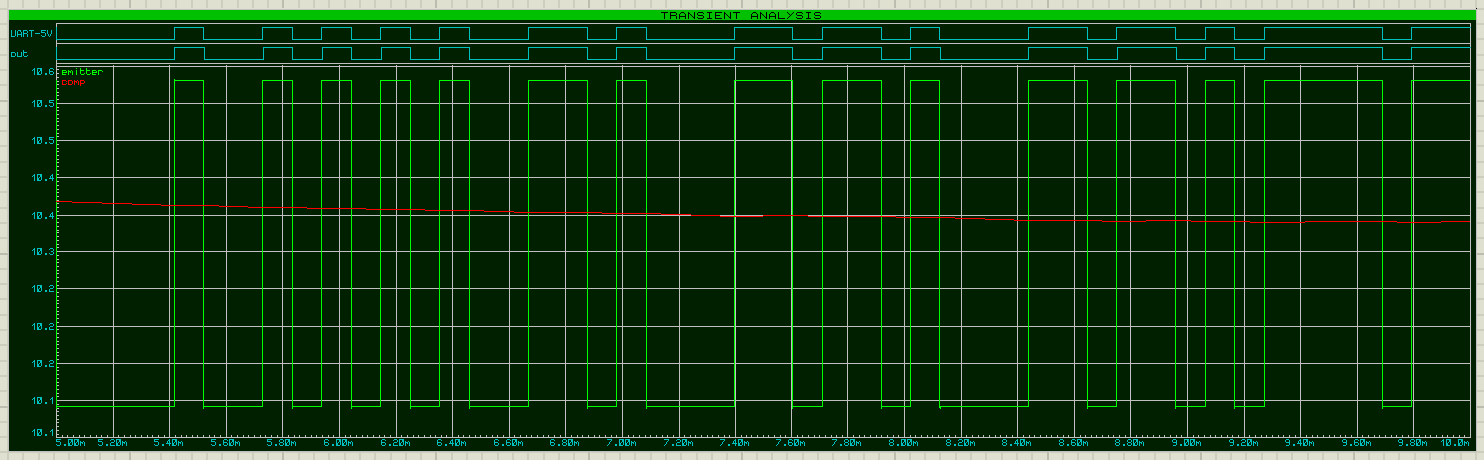Screen dimensions: 1484x460
Task: Click the 8.20m time axis label
Action: coord(961,442)
